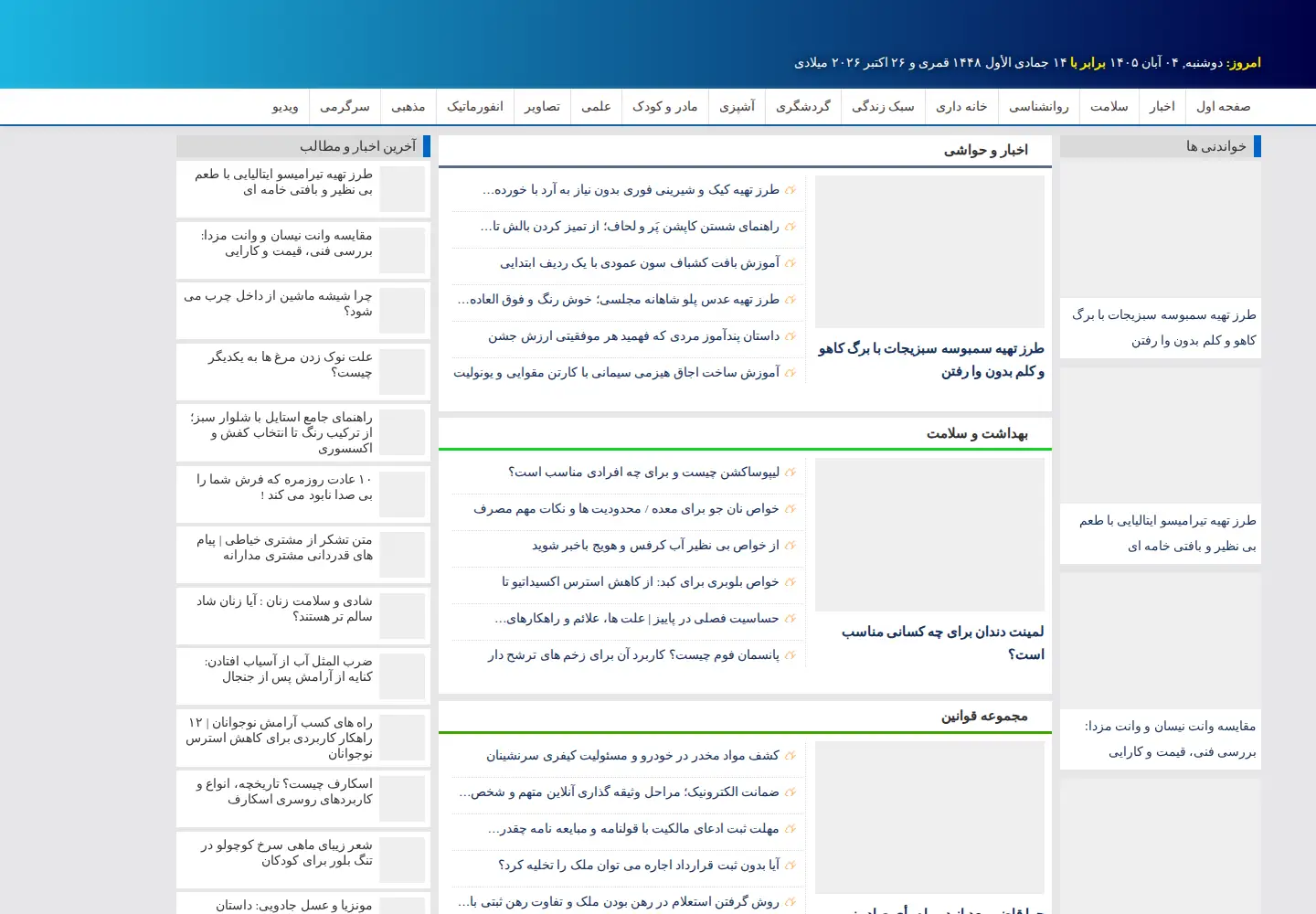
Task: Open چرا شیشه ماشین از داخل چرب می شود
Action: click(278, 303)
